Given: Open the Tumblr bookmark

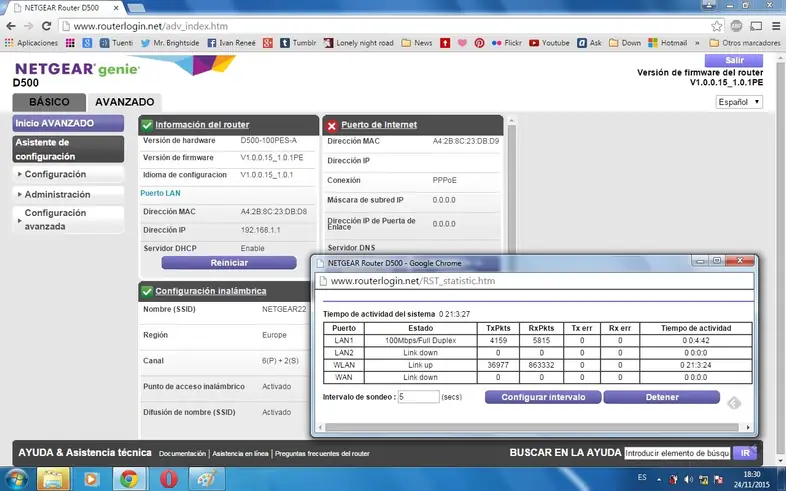Looking at the screenshot, I should (298, 43).
